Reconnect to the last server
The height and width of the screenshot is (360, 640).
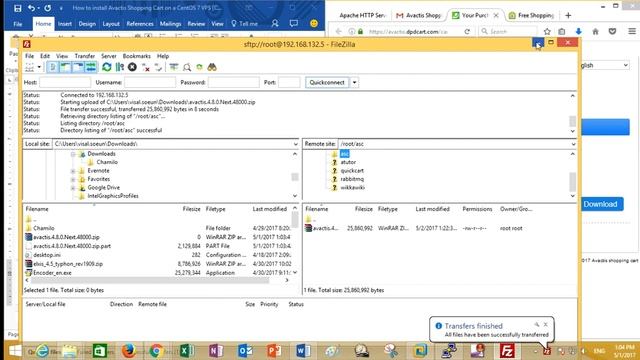(x=158, y=67)
